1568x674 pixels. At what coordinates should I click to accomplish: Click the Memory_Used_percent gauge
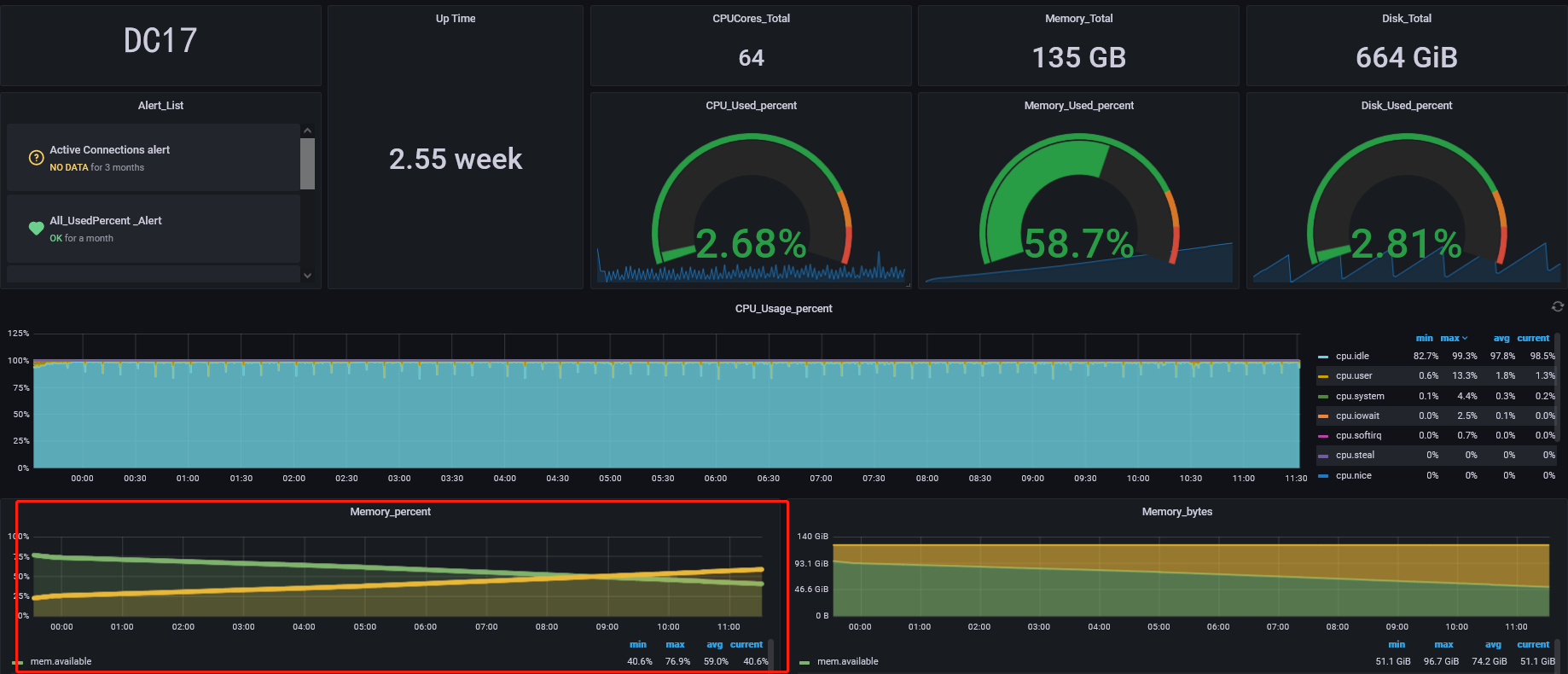(1078, 205)
